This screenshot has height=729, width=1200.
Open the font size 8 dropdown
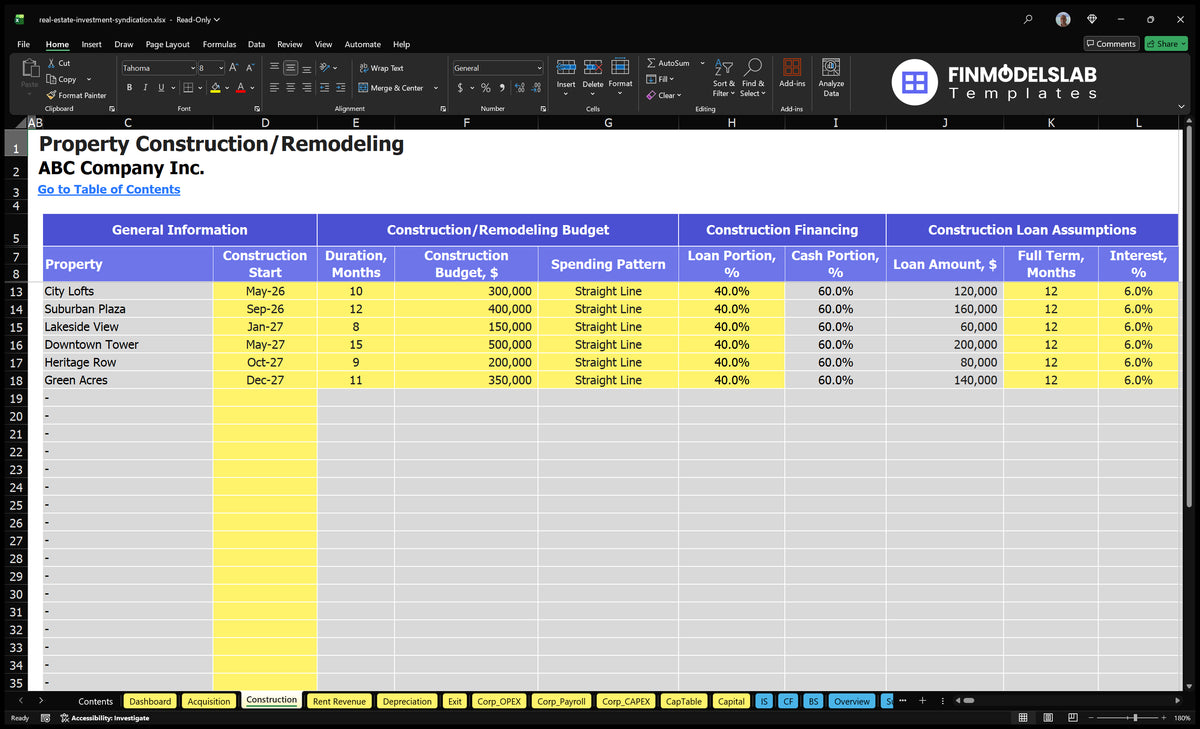(220, 68)
